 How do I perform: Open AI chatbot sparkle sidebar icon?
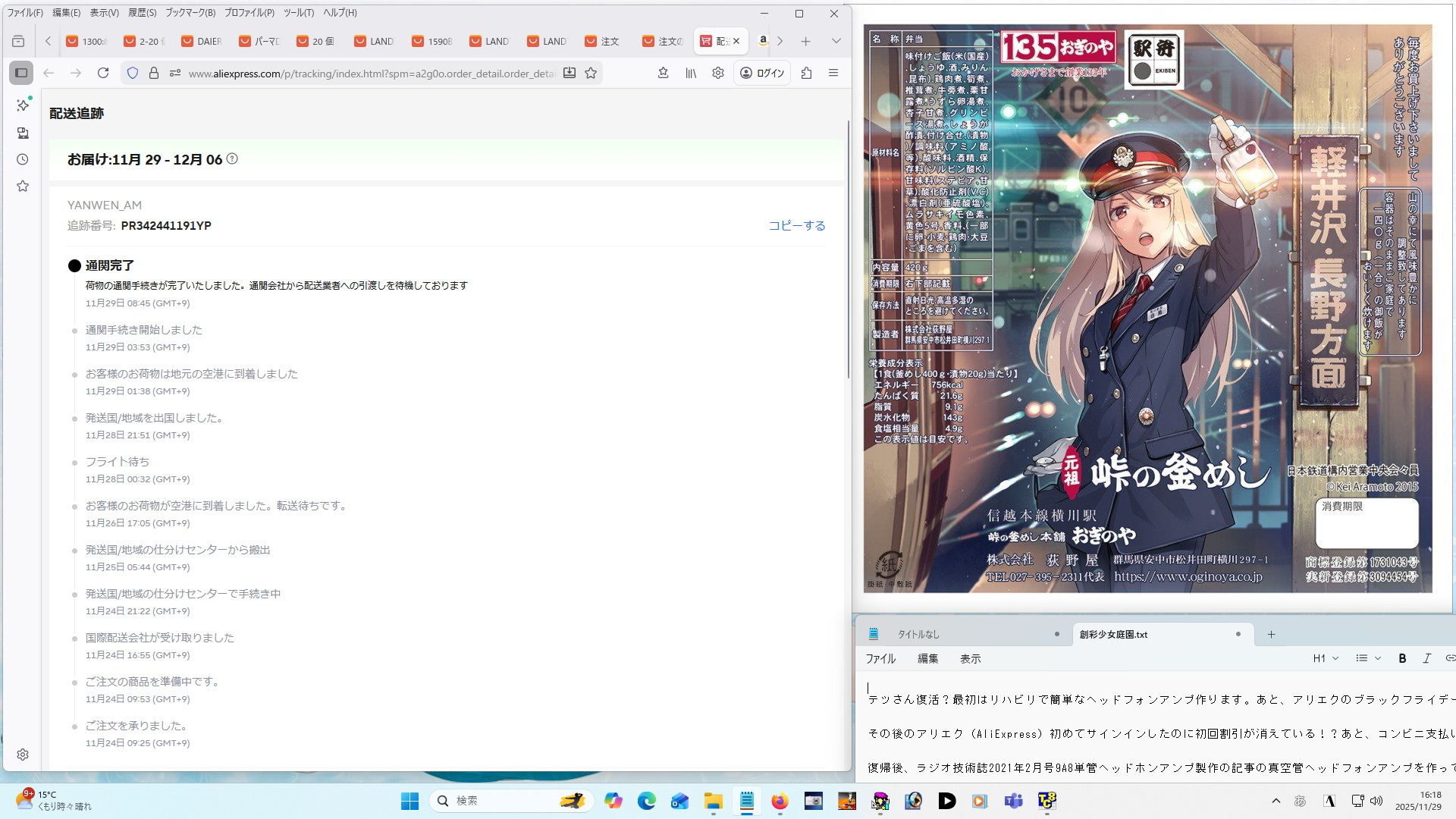pos(23,105)
